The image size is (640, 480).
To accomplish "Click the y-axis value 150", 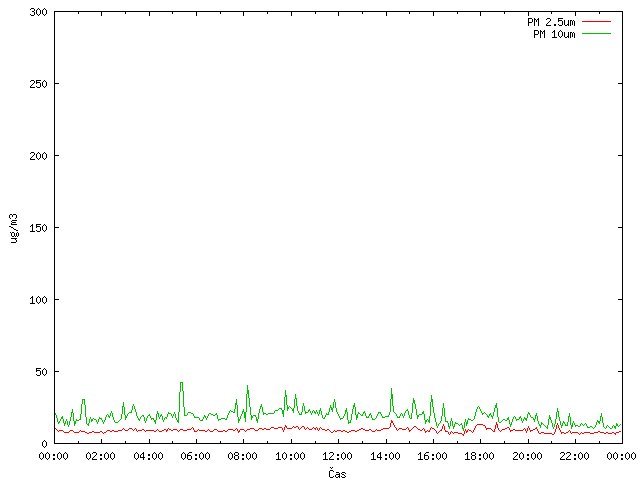I will pyautogui.click(x=38, y=228).
